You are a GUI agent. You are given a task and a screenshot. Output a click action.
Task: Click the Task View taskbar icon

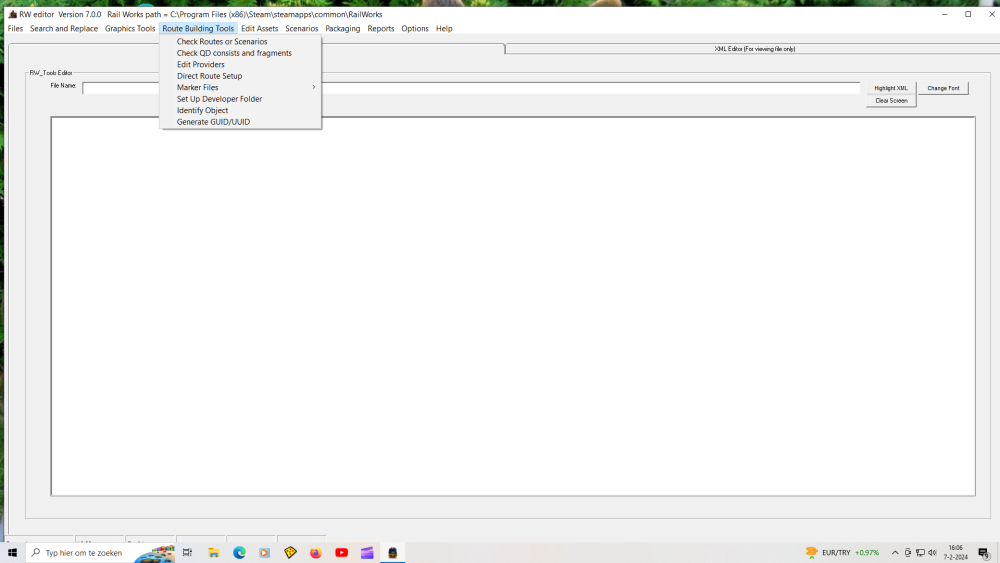[187, 552]
